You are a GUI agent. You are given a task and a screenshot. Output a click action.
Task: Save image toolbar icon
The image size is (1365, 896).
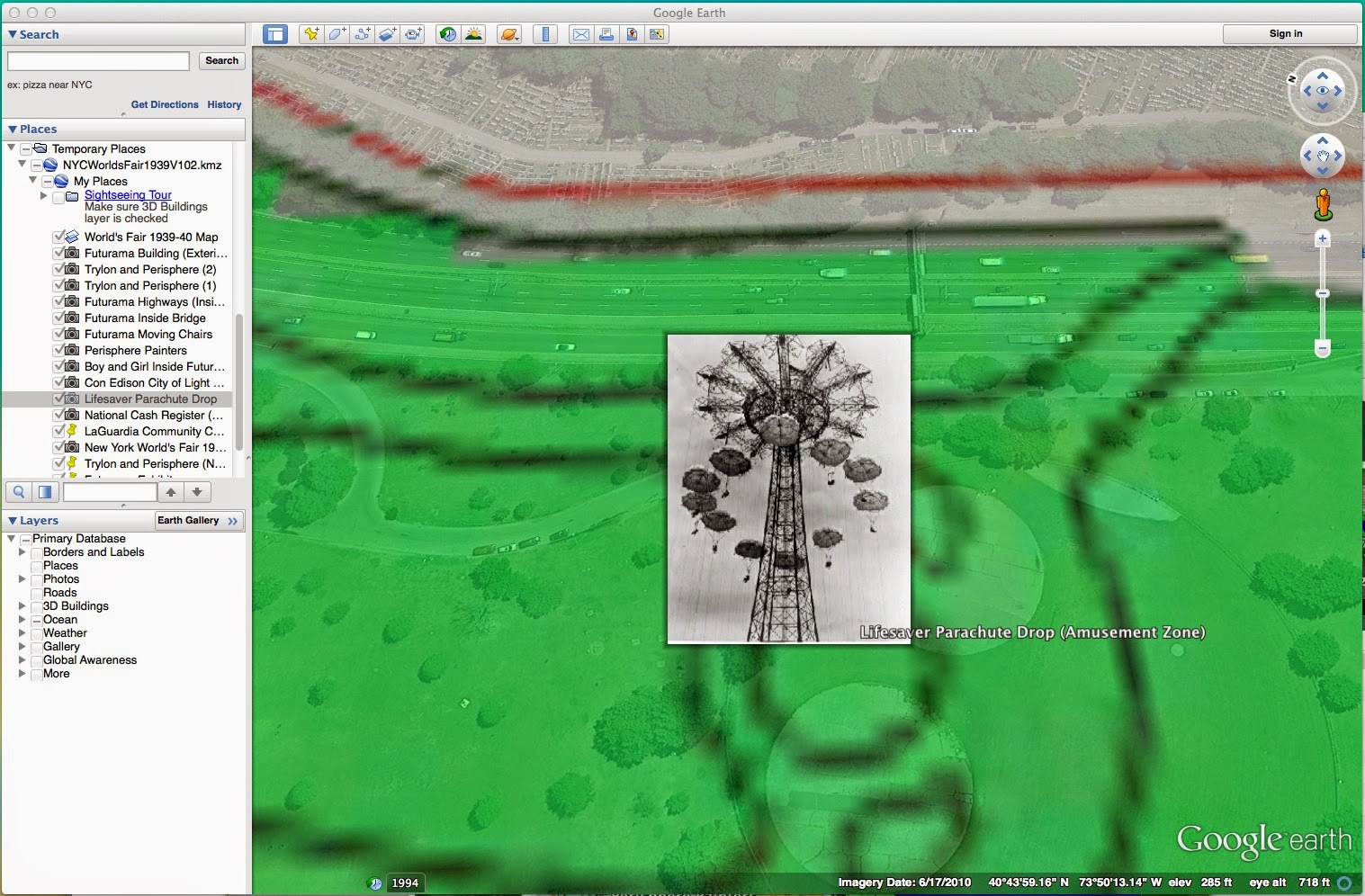point(632,34)
